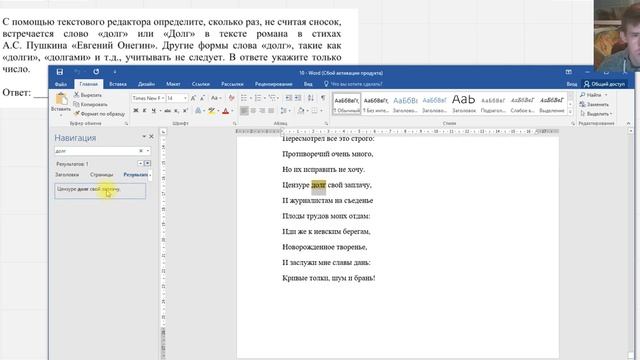Image resolution: width=640 pixels, height=360 pixels.
Task: Align text right in paragraph group
Action: coord(262,111)
